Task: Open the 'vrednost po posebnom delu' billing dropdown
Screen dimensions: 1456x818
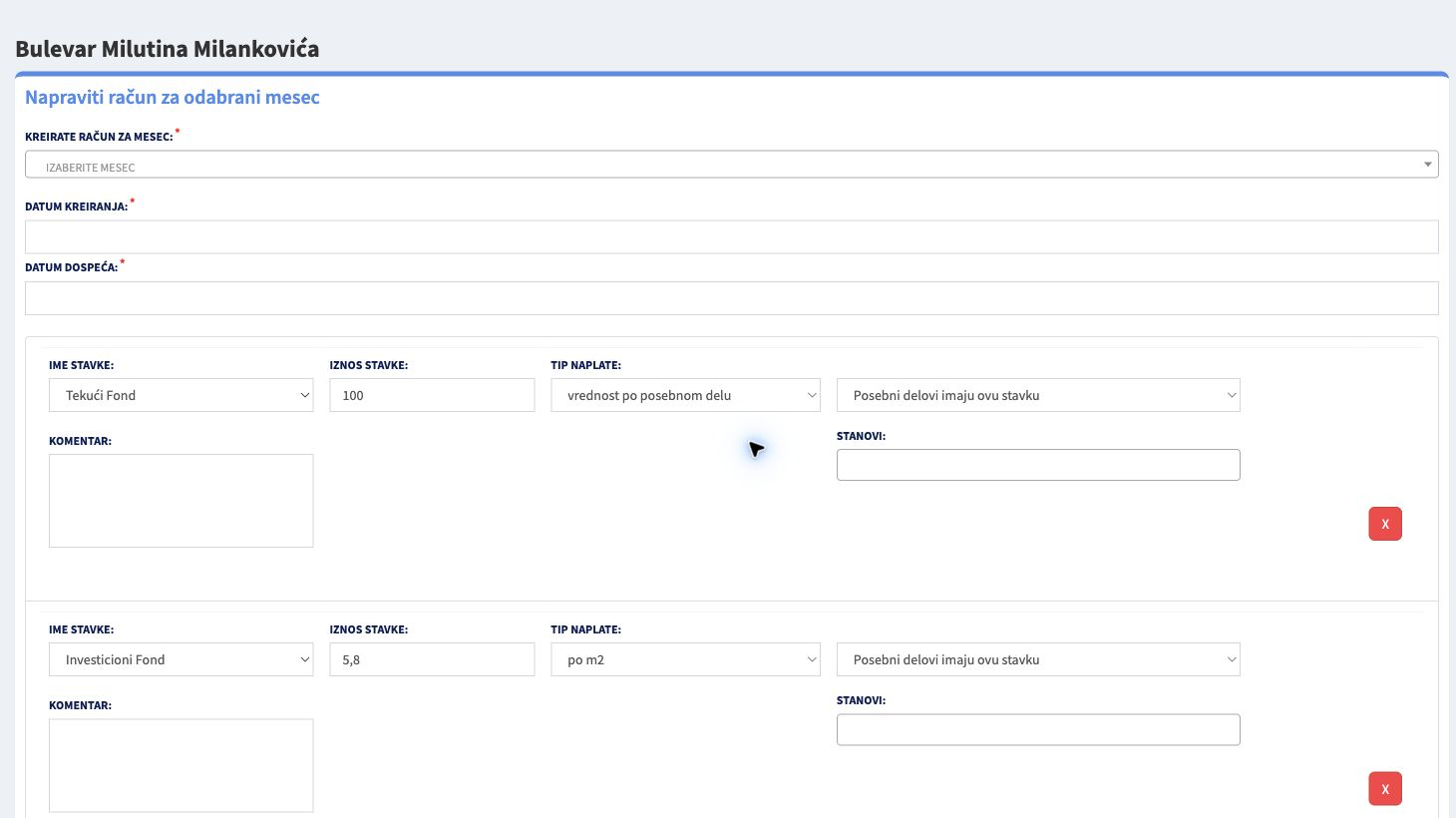Action: point(685,395)
